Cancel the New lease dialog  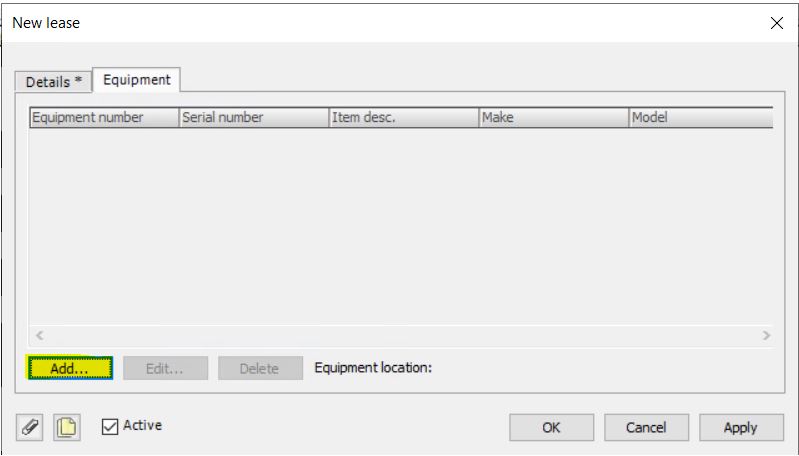pyautogui.click(x=646, y=427)
